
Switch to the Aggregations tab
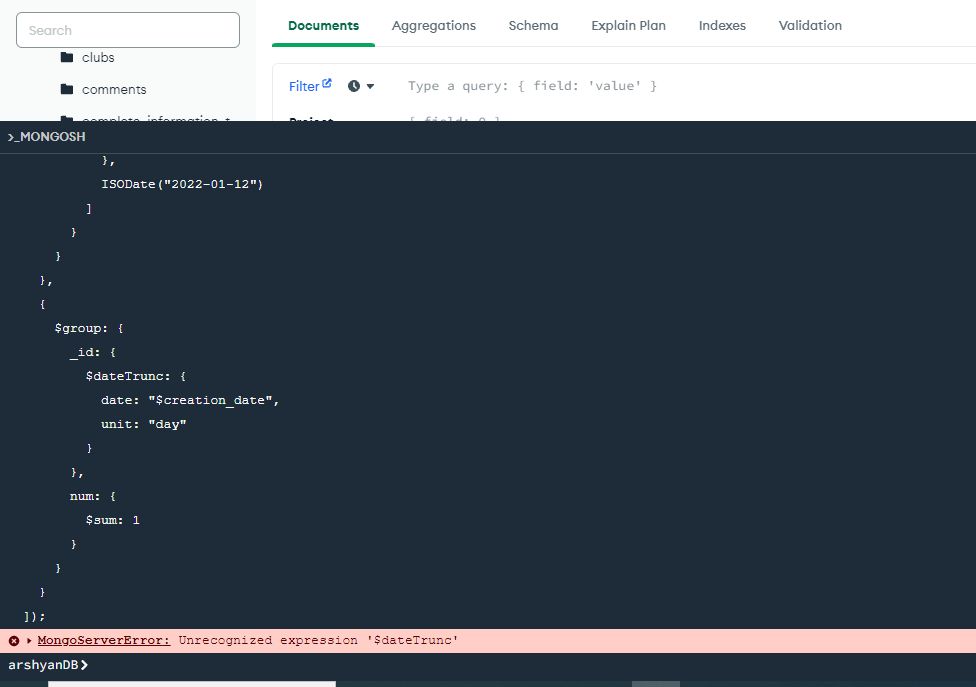point(433,26)
